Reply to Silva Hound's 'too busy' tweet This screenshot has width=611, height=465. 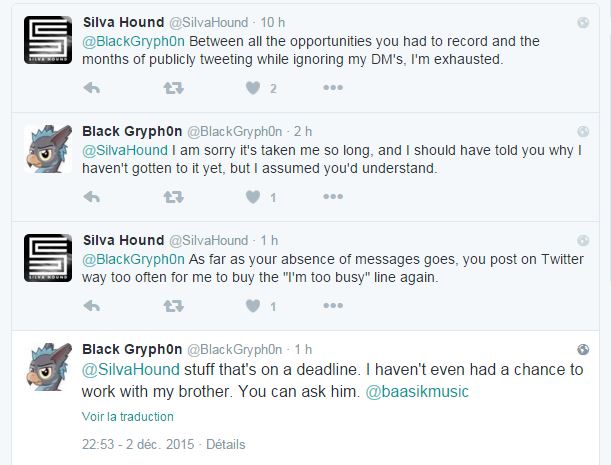[x=91, y=306]
